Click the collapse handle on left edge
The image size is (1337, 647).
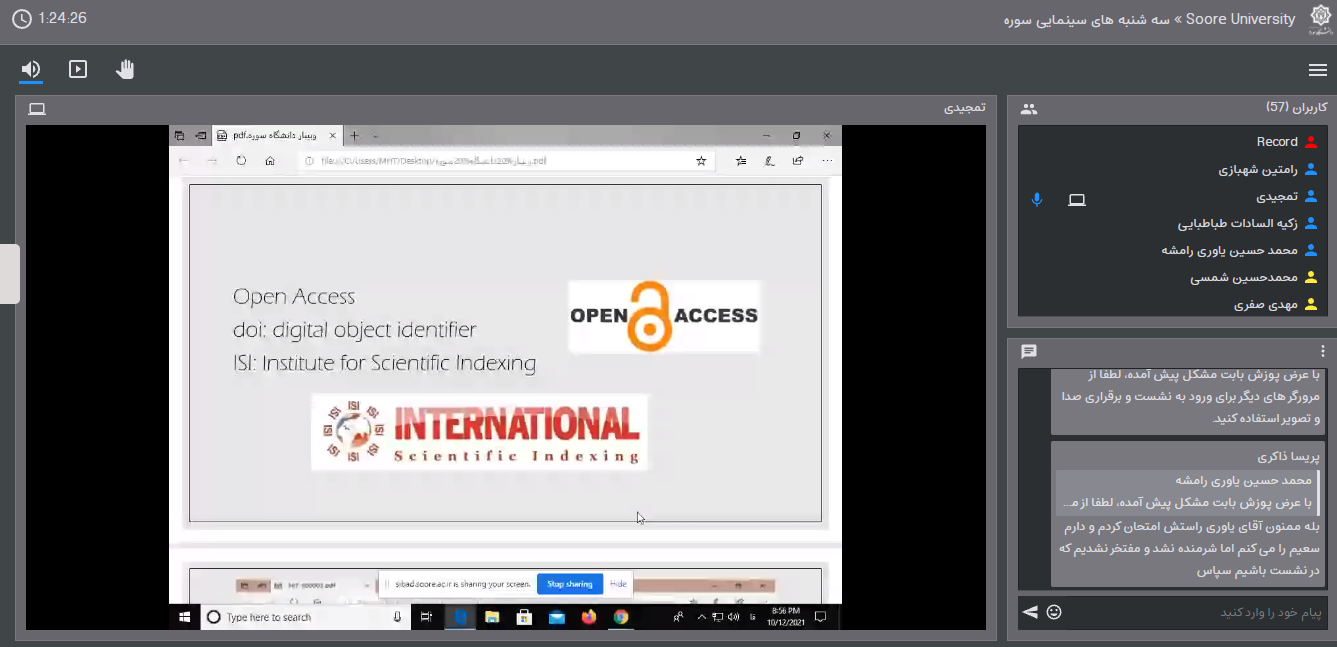click(x=9, y=274)
